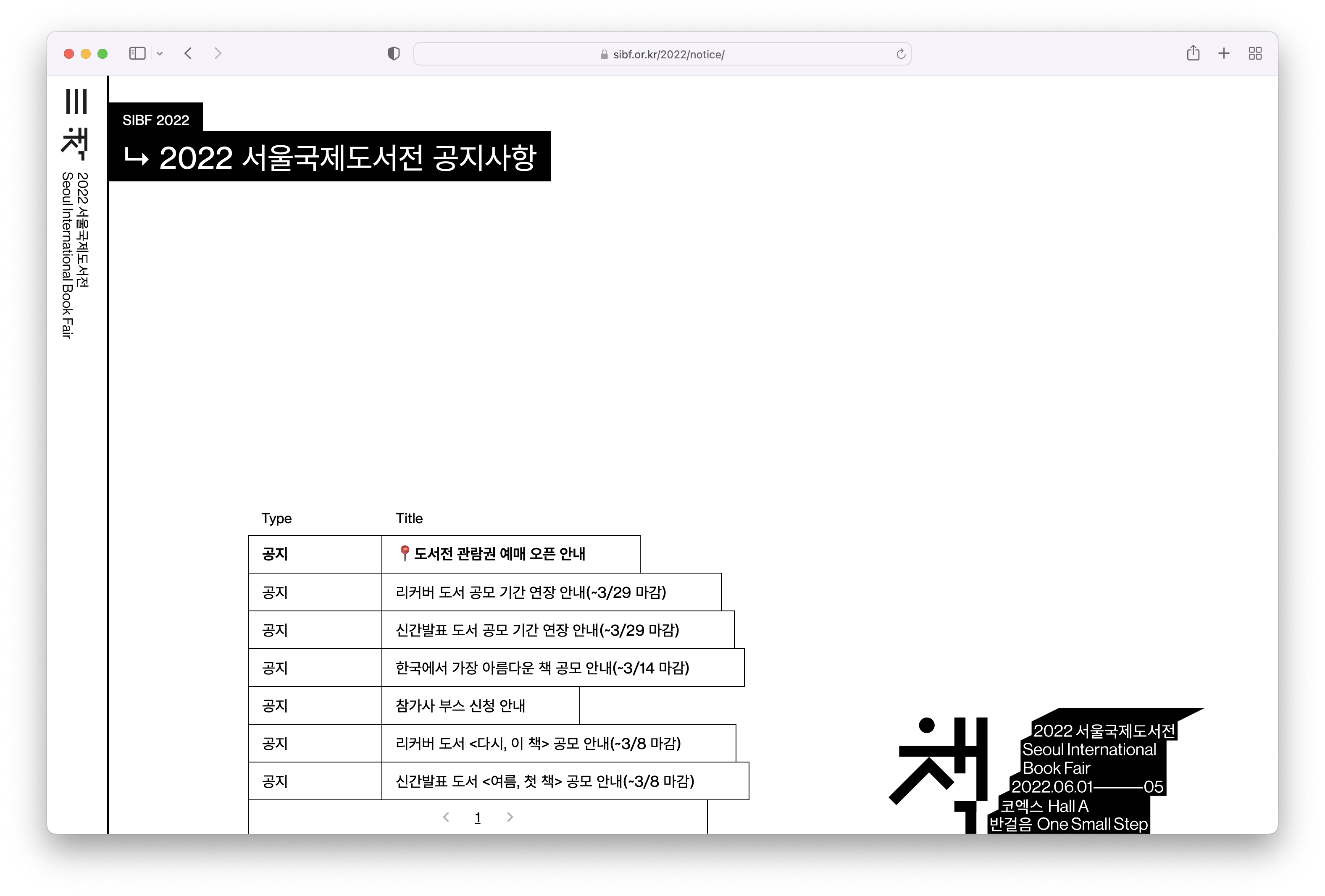Click the return arrow icon in heading
Viewport: 1325px width, 896px height.
click(x=136, y=157)
